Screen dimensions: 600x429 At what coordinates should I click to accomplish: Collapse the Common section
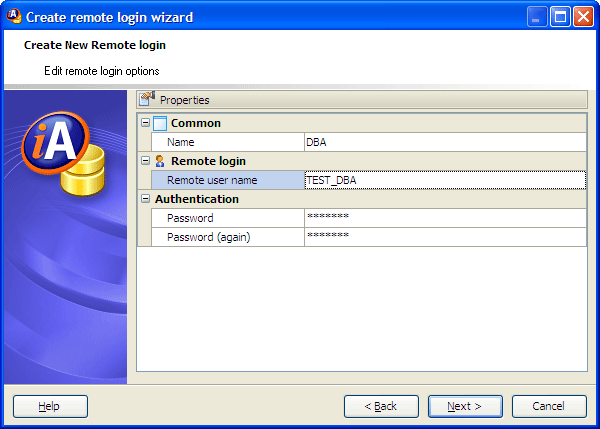(x=146, y=123)
